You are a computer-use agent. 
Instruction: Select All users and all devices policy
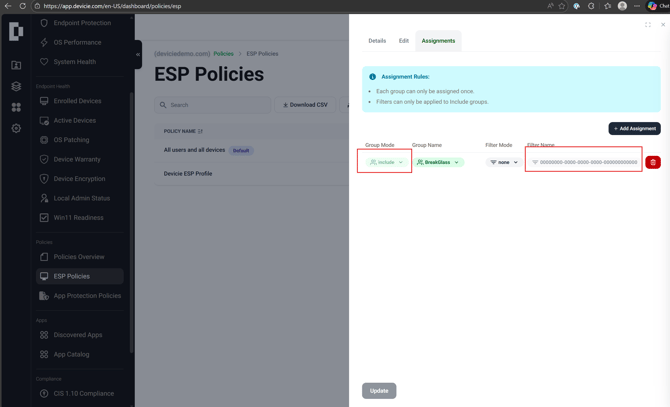point(194,150)
